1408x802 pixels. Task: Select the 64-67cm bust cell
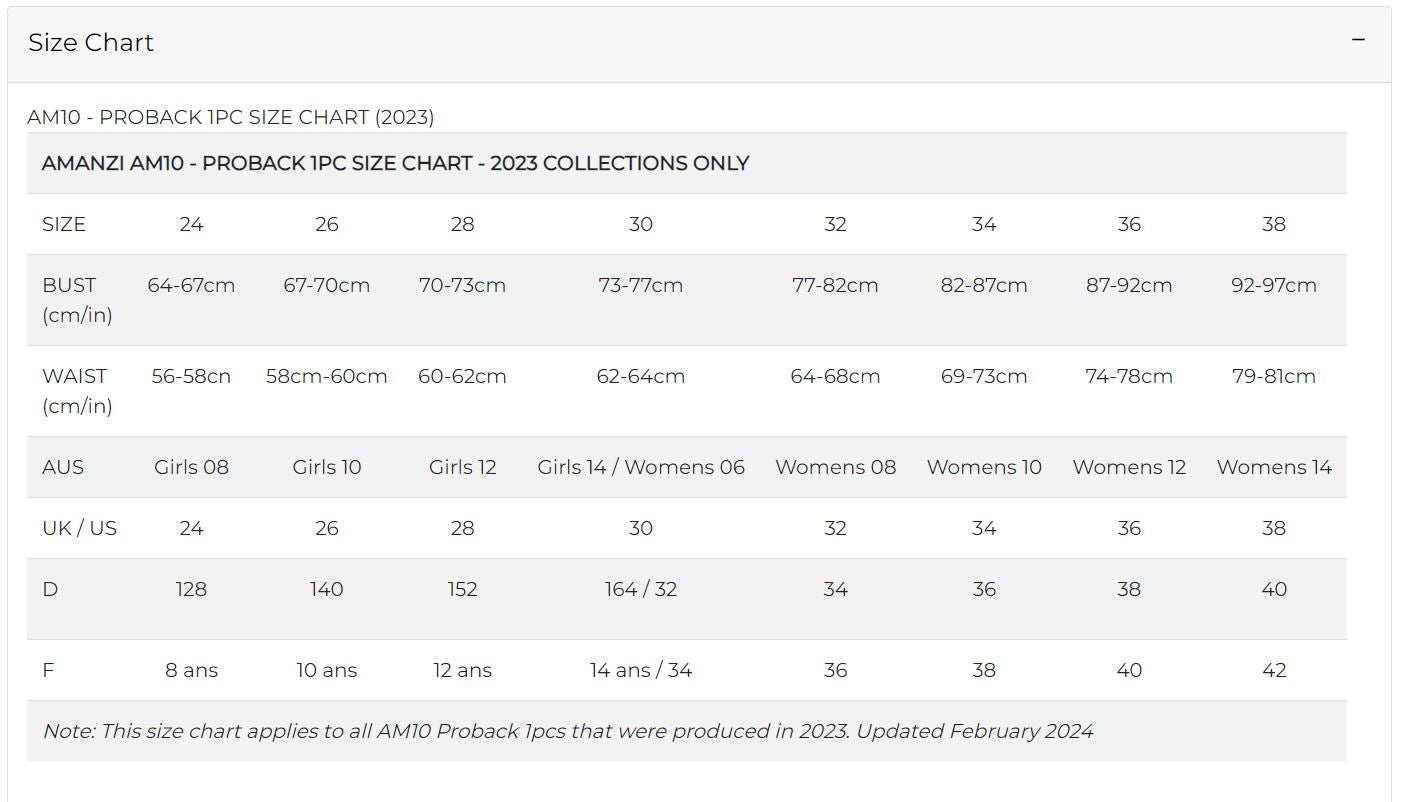191,285
